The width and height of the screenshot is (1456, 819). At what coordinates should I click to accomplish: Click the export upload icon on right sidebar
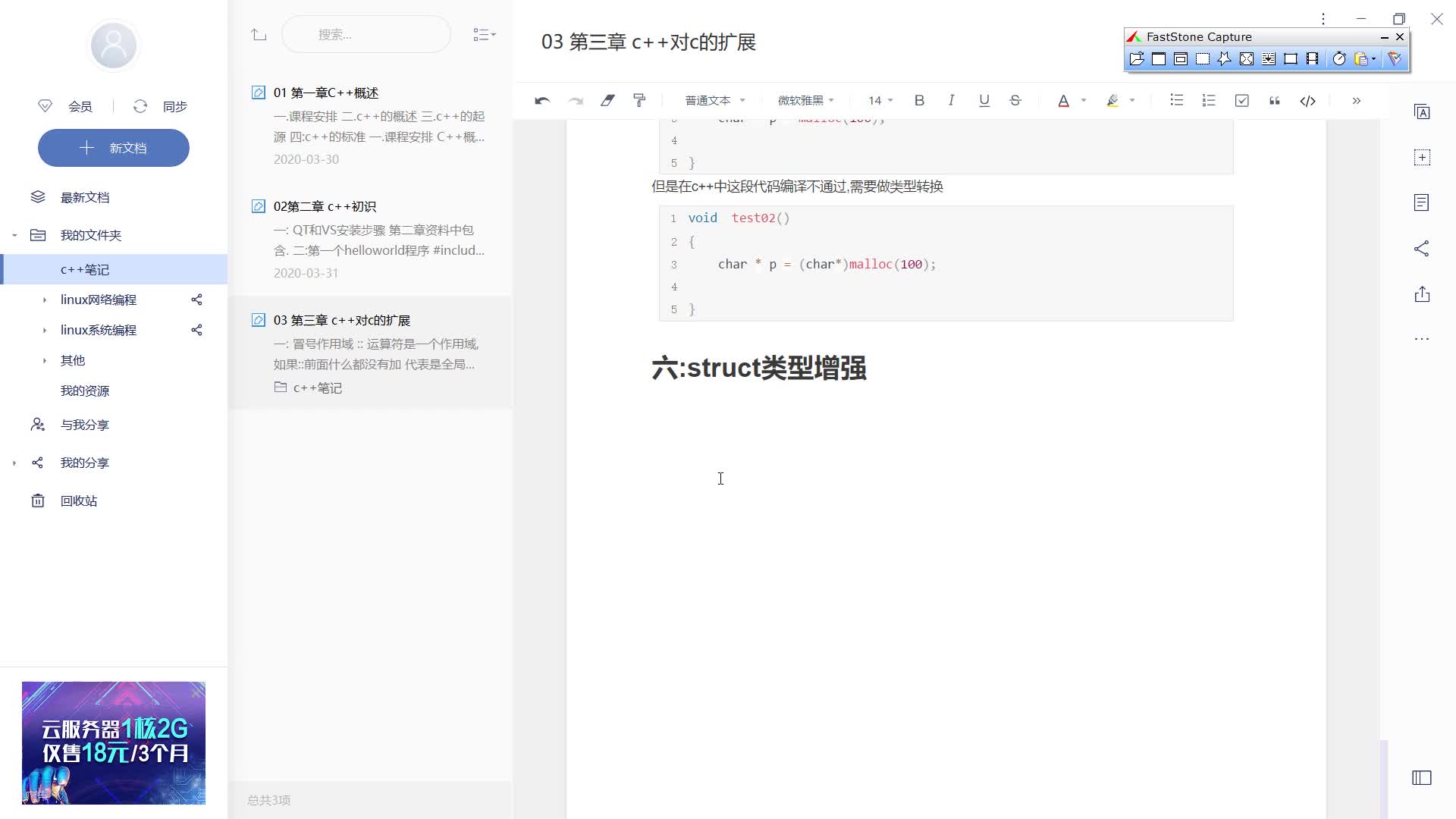tap(1422, 293)
